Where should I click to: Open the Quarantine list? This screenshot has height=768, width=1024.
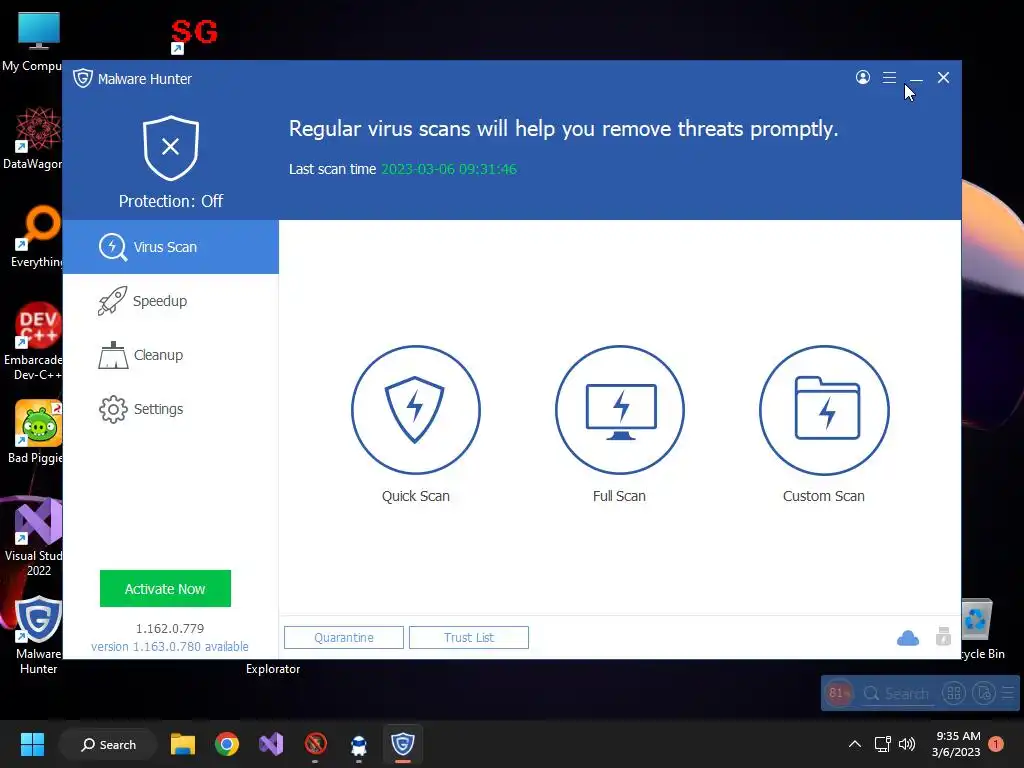(344, 637)
